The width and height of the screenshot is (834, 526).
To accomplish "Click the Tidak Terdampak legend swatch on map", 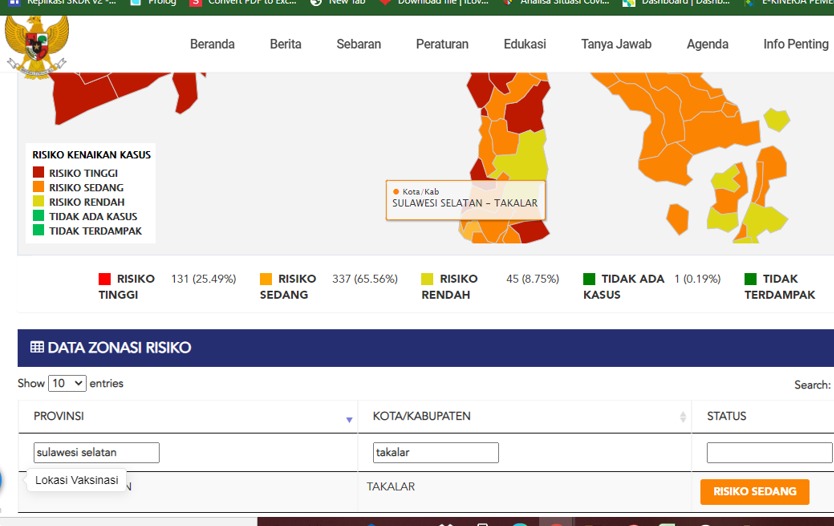I will pos(38,230).
